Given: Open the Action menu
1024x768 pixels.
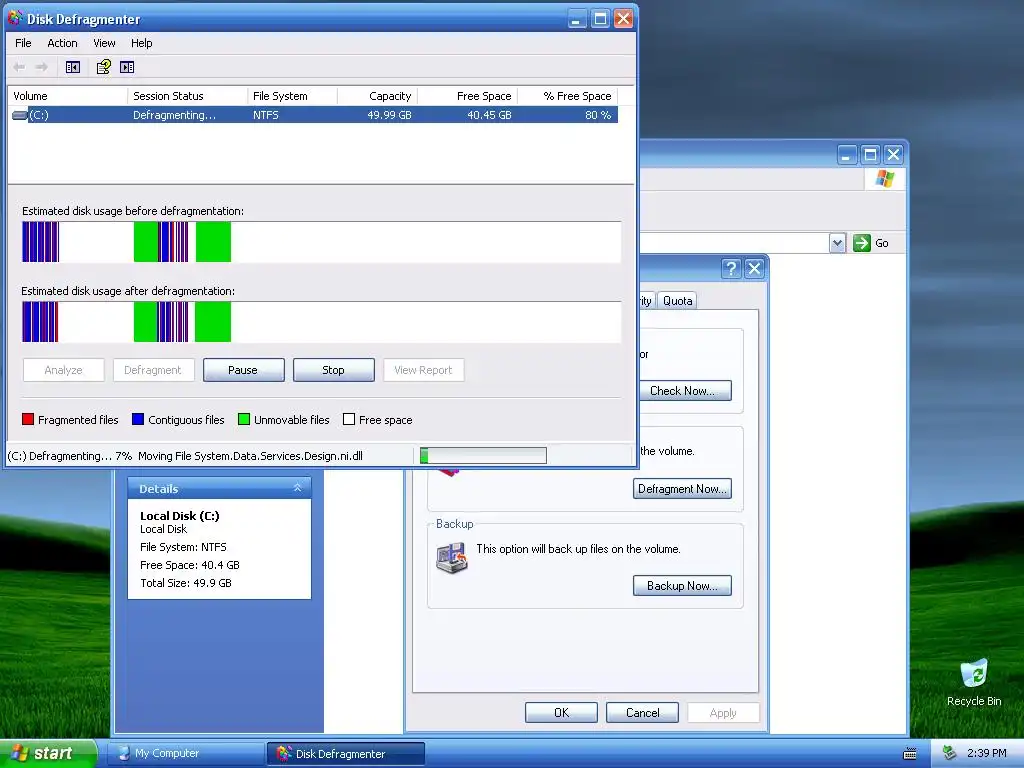Looking at the screenshot, I should click(62, 43).
